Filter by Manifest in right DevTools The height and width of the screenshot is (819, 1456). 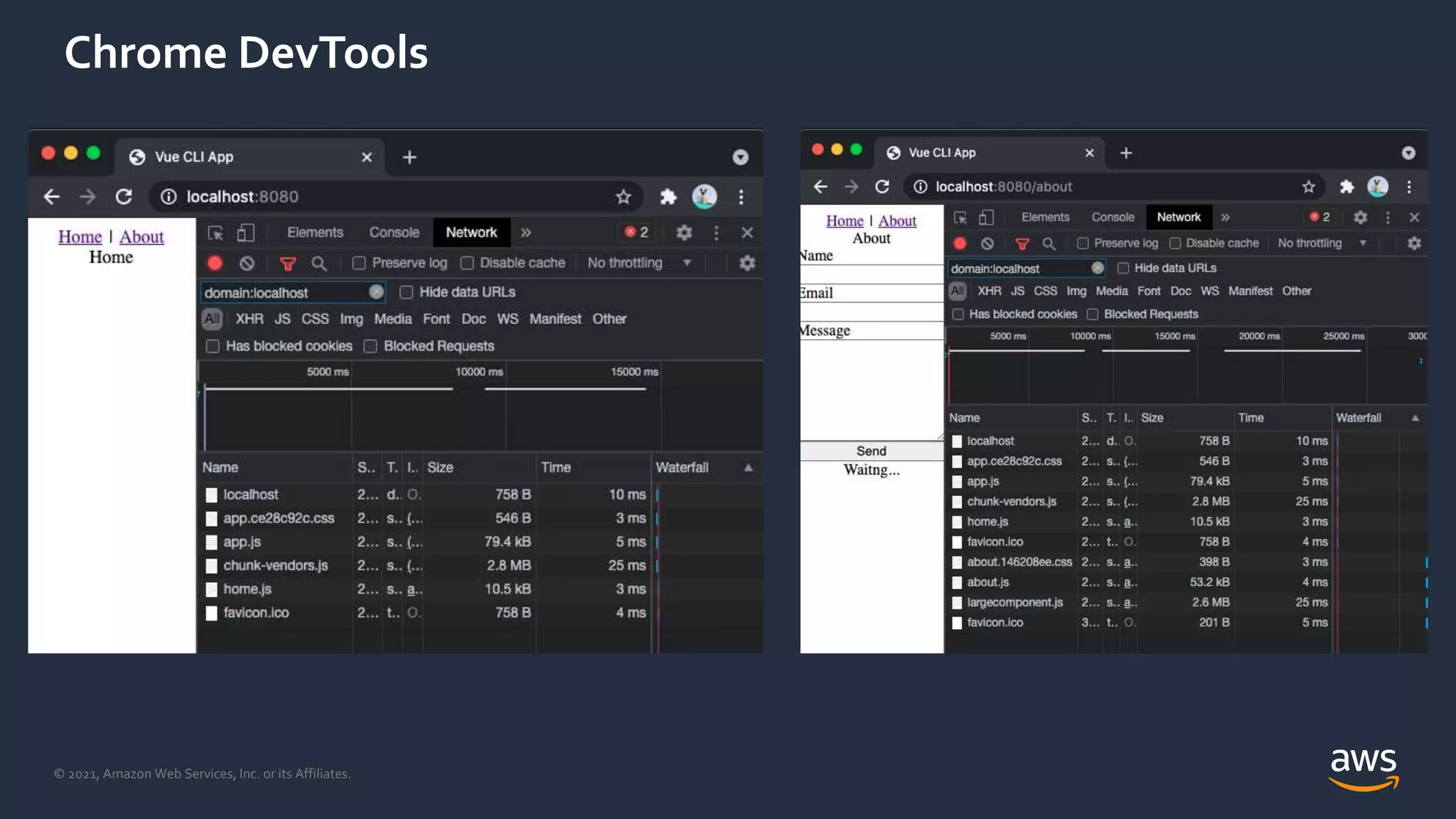click(x=1251, y=291)
